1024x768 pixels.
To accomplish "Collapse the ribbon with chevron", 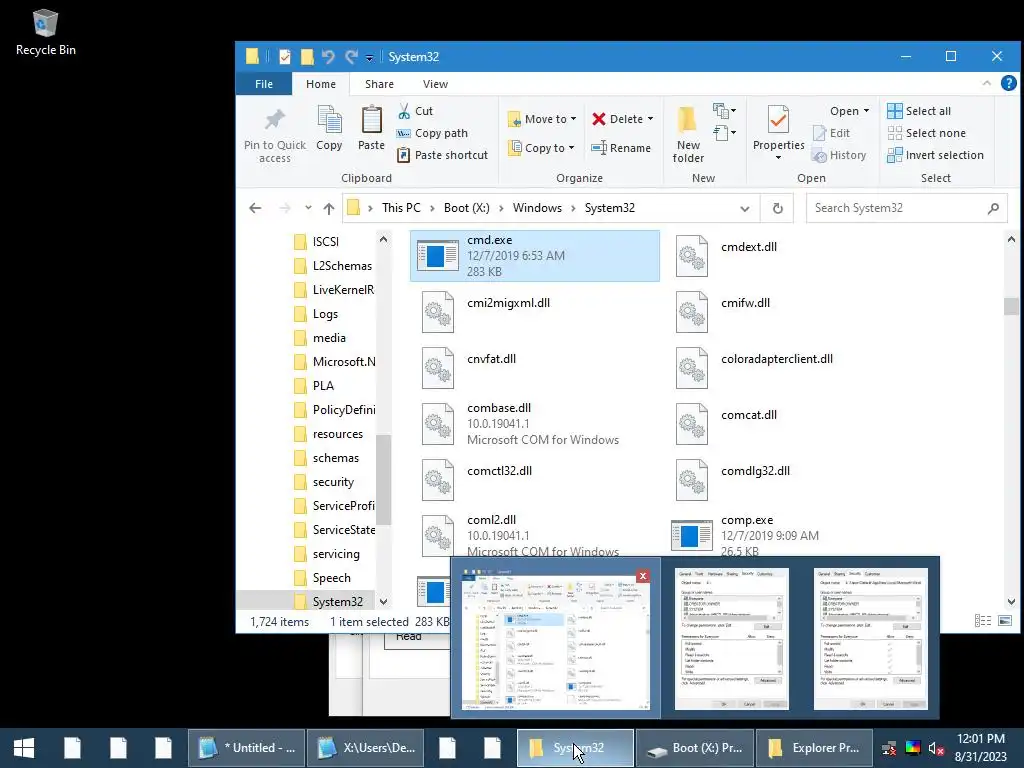I will coord(987,84).
